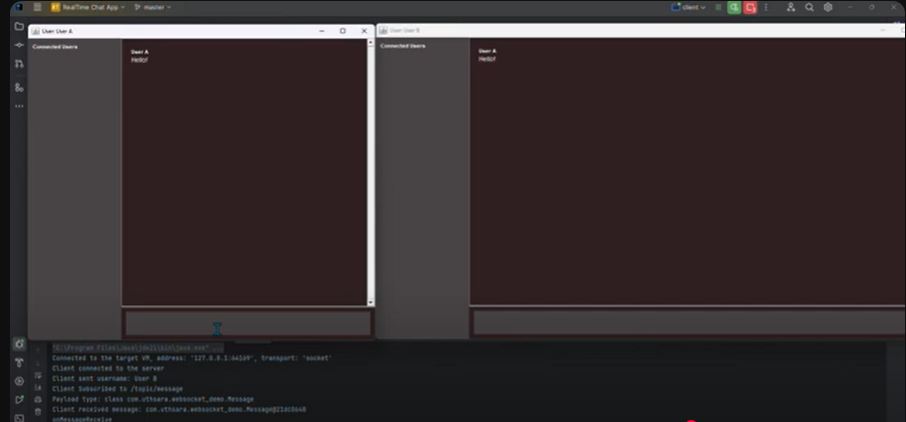Click the down arrow in console gutter

pyautogui.click(x=38, y=363)
